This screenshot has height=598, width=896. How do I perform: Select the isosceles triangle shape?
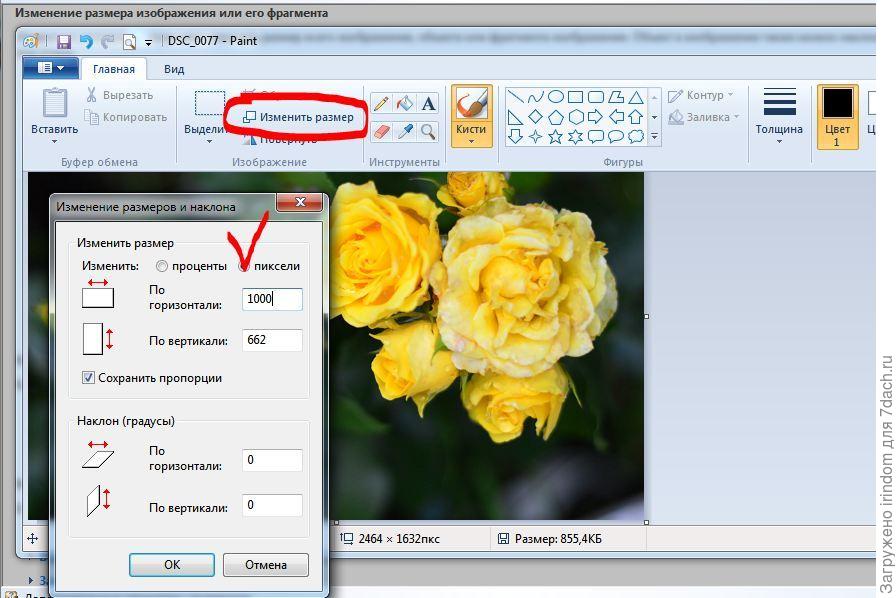click(635, 97)
